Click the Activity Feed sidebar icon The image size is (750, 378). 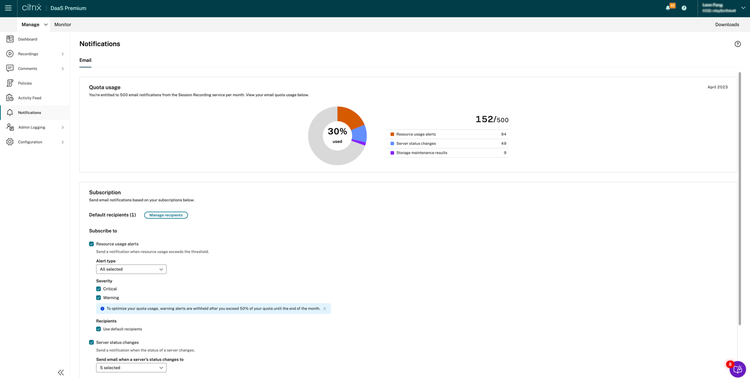pyautogui.click(x=10, y=98)
